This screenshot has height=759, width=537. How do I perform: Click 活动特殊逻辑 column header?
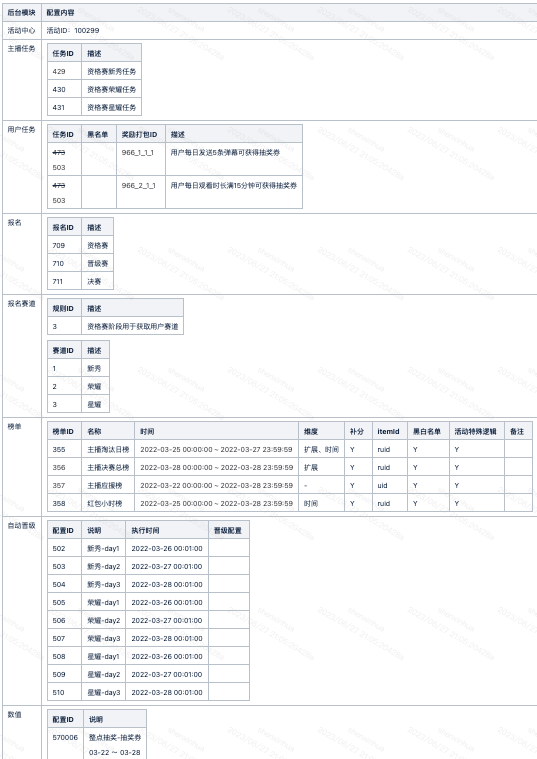pyautogui.click(x=476, y=431)
